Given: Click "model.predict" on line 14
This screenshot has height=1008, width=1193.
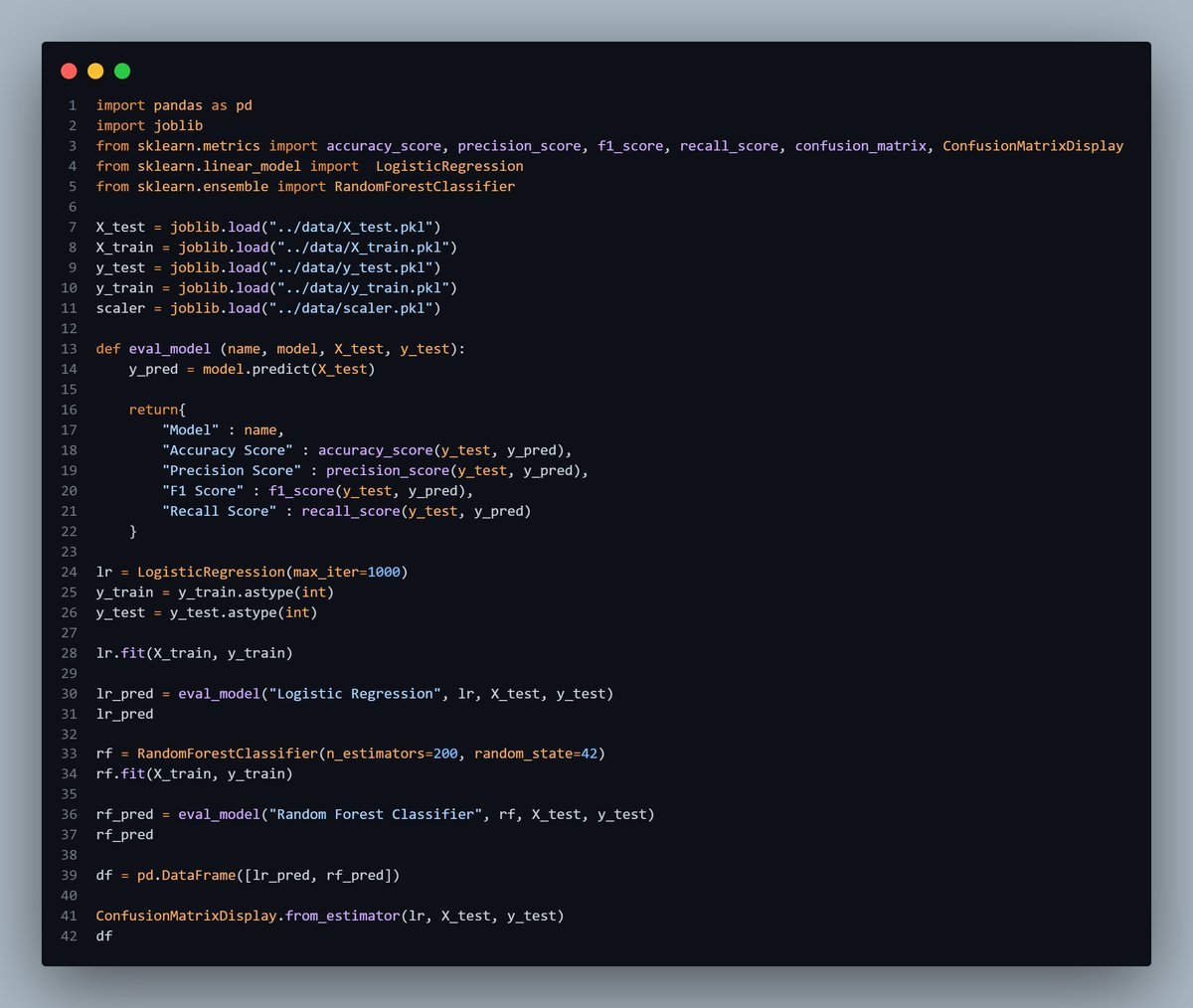Looking at the screenshot, I should coord(256,369).
